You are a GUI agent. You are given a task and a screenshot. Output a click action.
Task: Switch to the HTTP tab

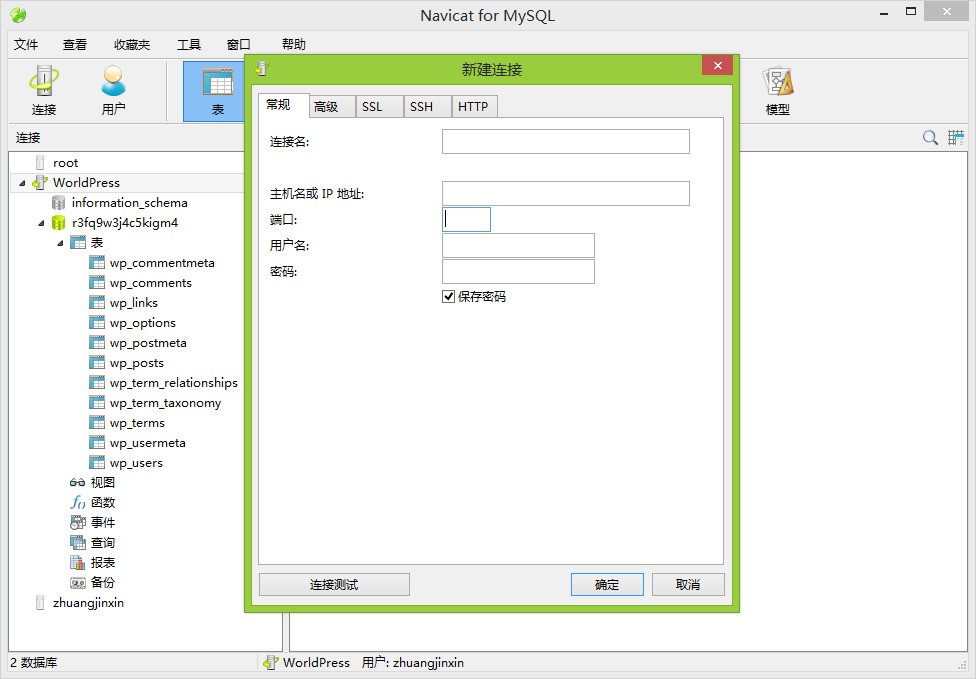(474, 106)
